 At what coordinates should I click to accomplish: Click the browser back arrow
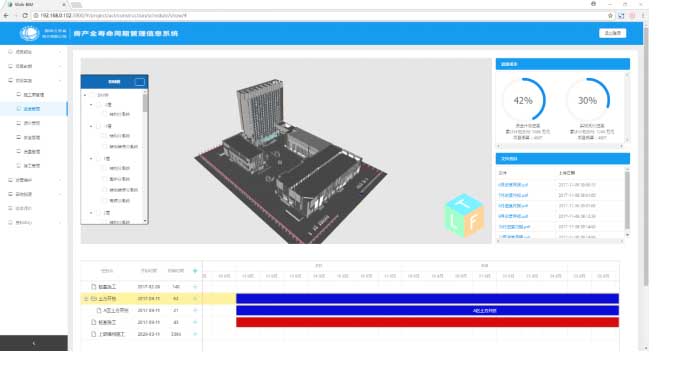click(x=6, y=15)
